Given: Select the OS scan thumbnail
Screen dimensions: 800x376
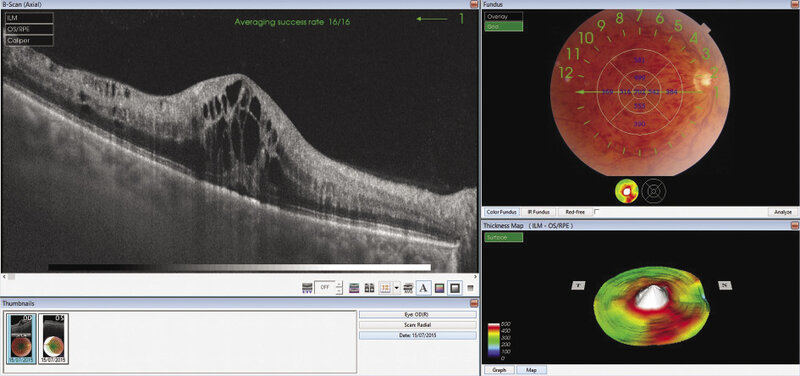Looking at the screenshot, I should (54, 339).
